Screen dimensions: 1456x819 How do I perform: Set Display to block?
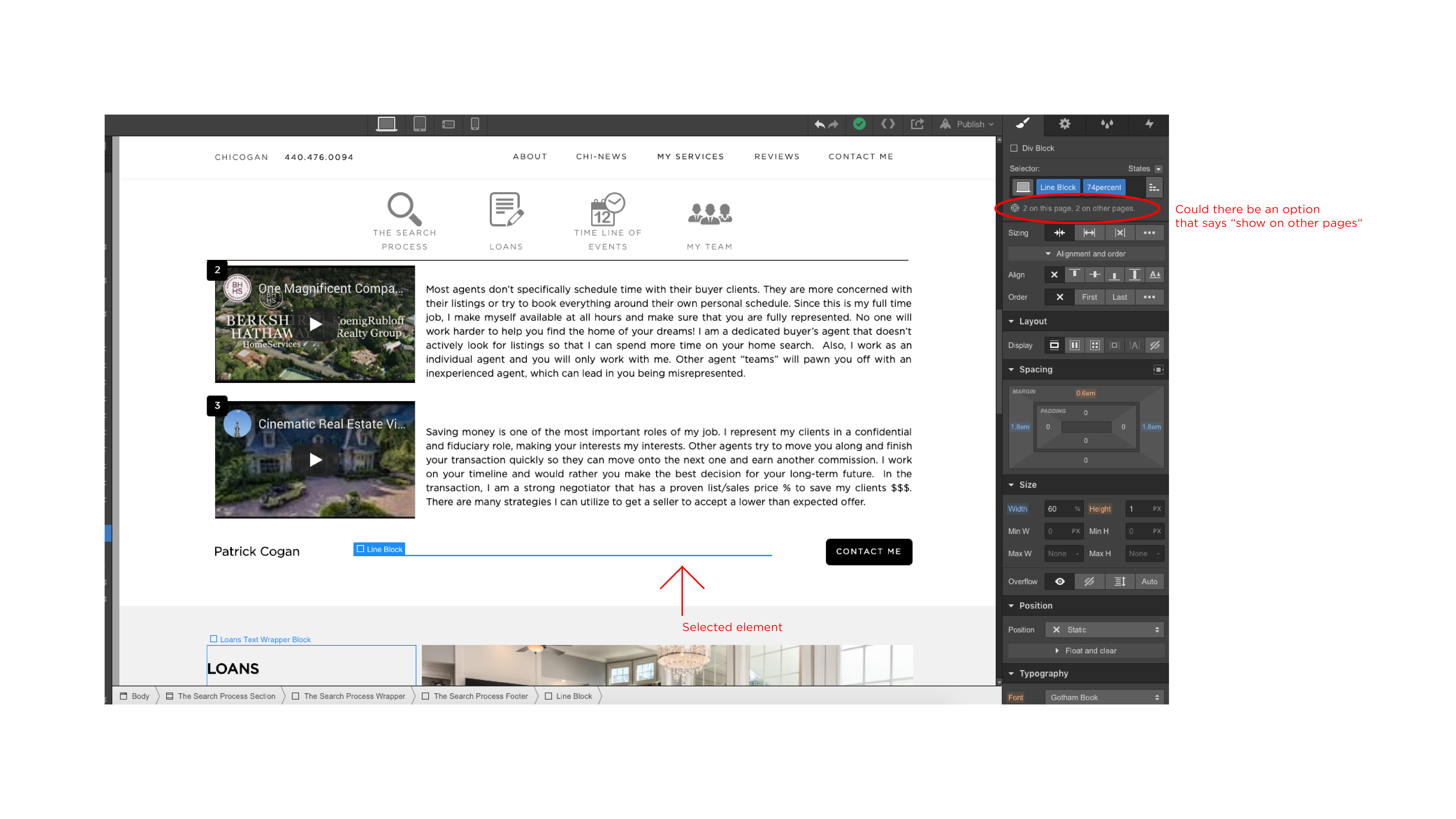point(1054,345)
